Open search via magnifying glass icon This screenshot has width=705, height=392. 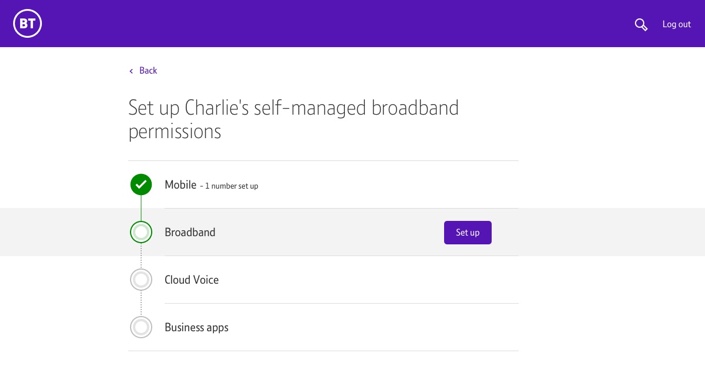tap(641, 24)
